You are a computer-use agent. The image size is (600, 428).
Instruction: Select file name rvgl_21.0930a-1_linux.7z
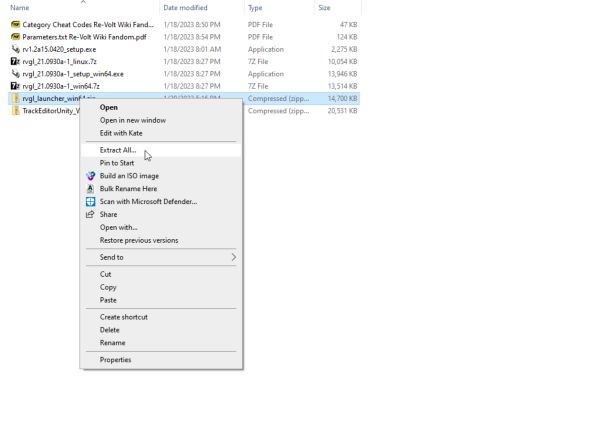click(59, 61)
